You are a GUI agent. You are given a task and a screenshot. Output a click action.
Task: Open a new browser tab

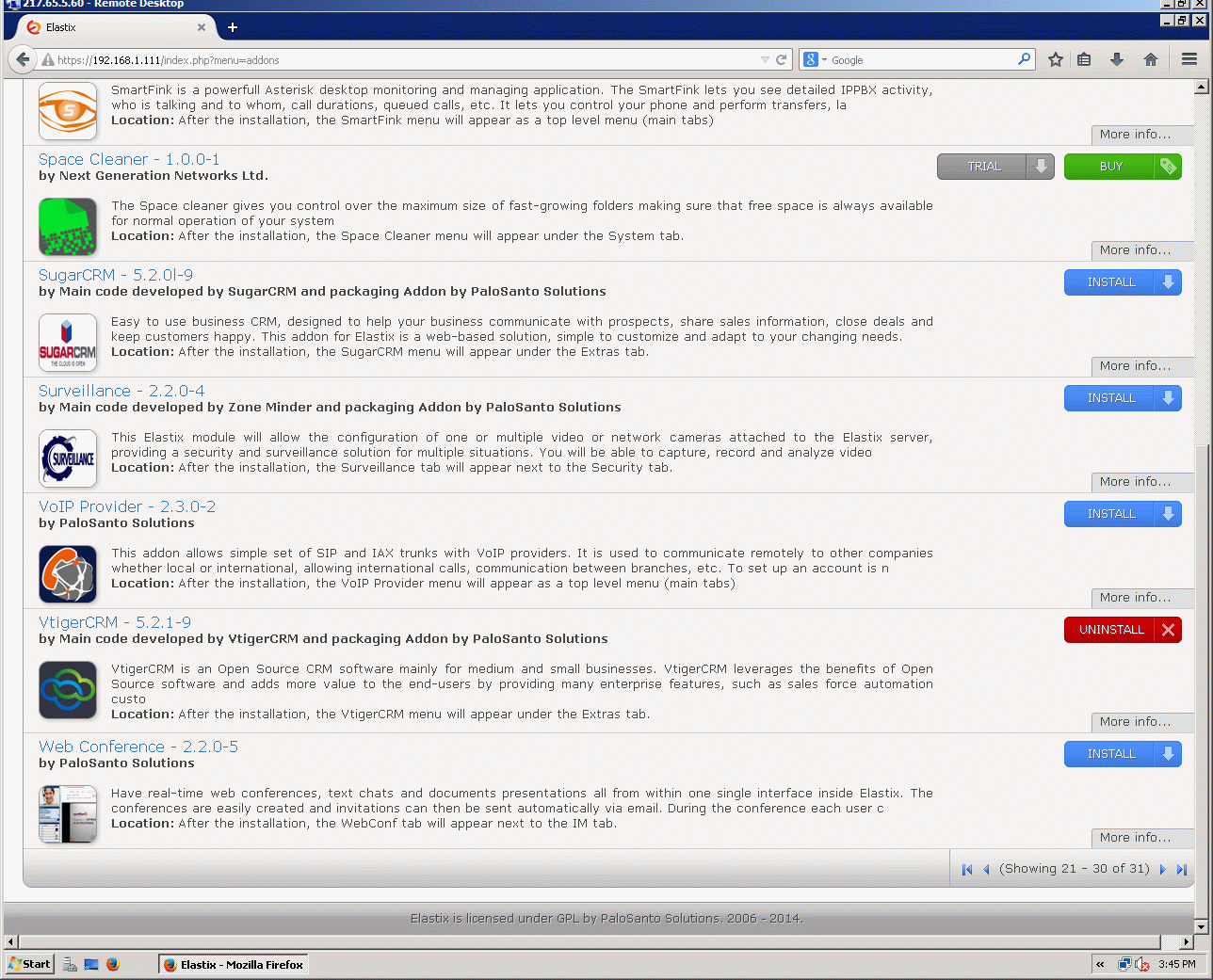coord(233,27)
